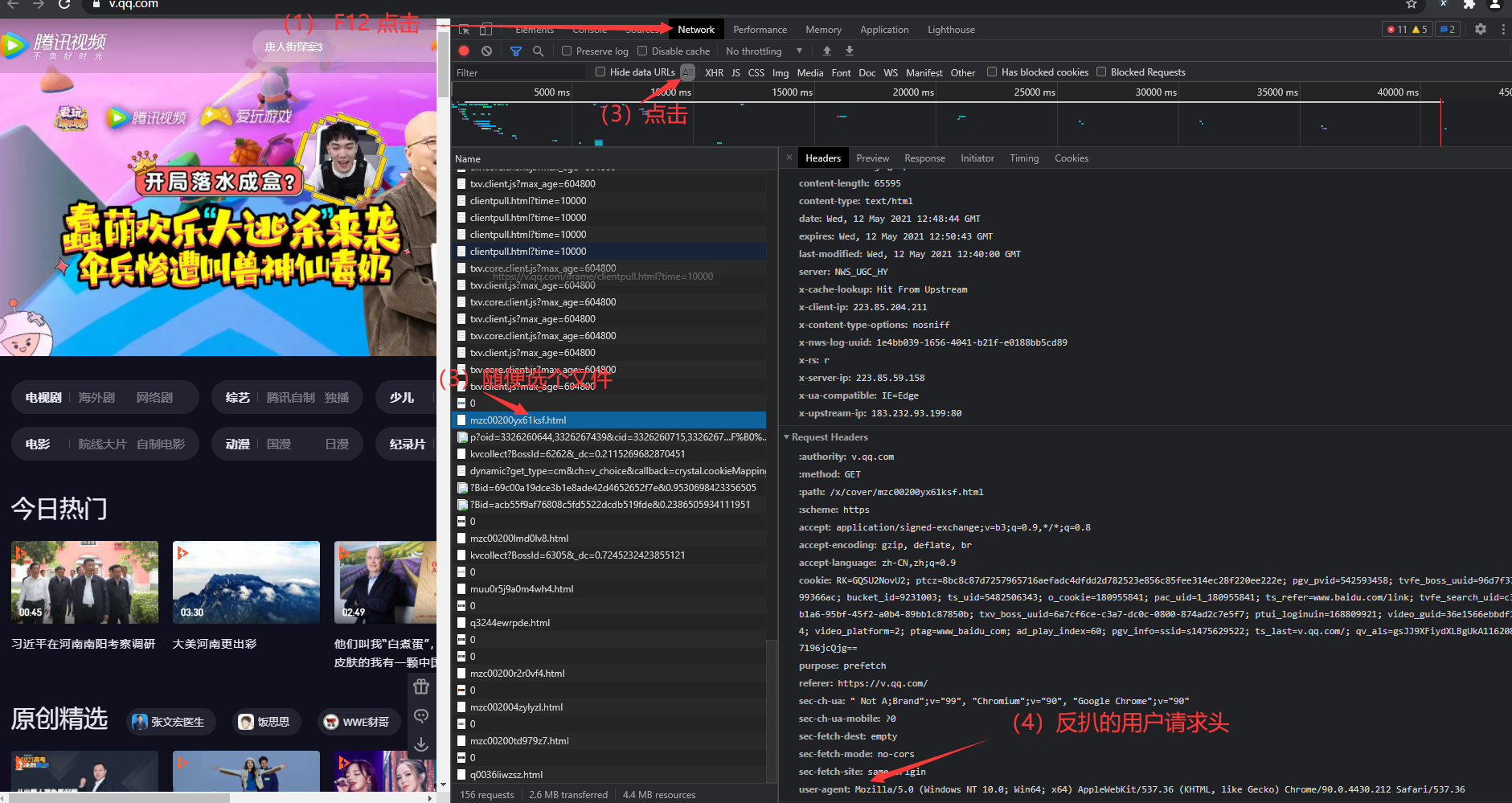Image resolution: width=1512 pixels, height=803 pixels.
Task: Open the issues counter badge
Action: click(1448, 29)
